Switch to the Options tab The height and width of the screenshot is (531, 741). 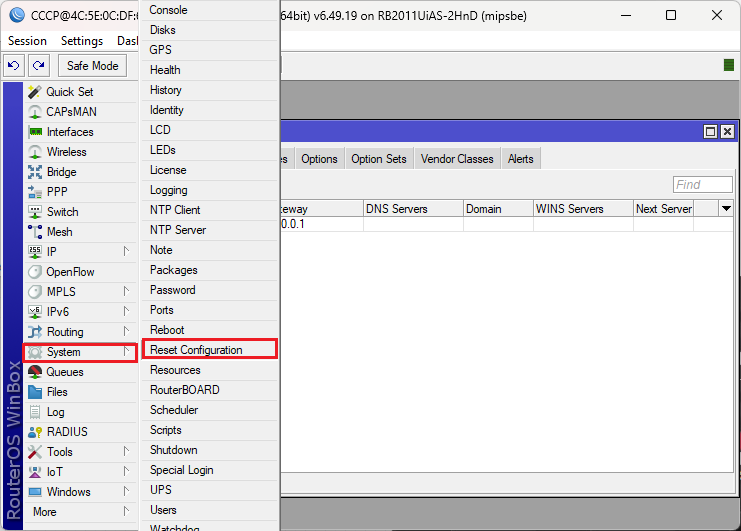tap(319, 159)
